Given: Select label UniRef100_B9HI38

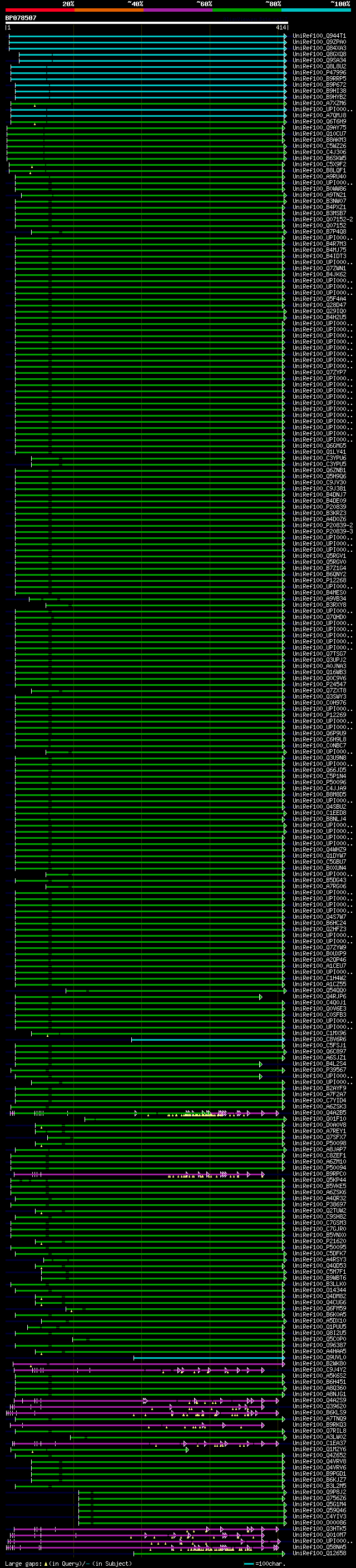Looking at the screenshot, I should 319,91.
